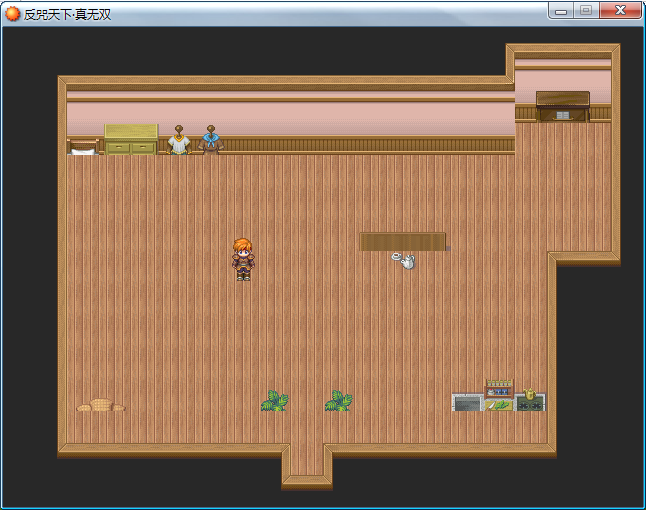Click the long wooden table
Viewport: 646px width, 510px height.
point(403,241)
